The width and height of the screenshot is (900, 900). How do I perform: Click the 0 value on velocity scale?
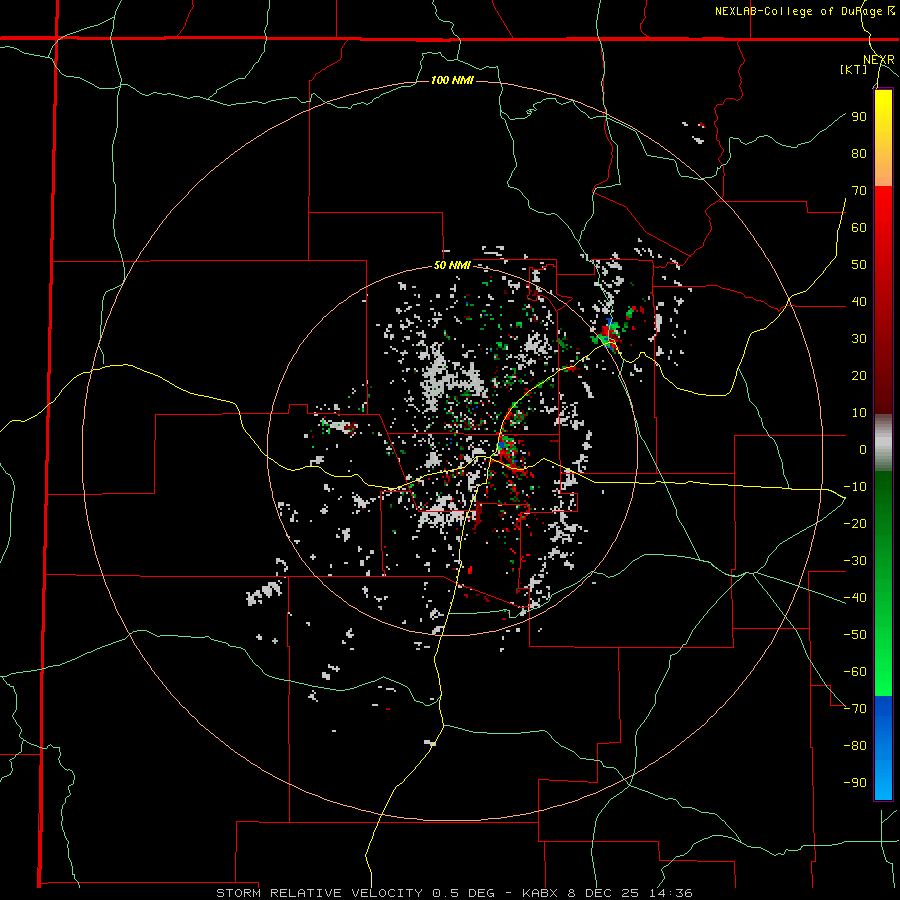(863, 449)
